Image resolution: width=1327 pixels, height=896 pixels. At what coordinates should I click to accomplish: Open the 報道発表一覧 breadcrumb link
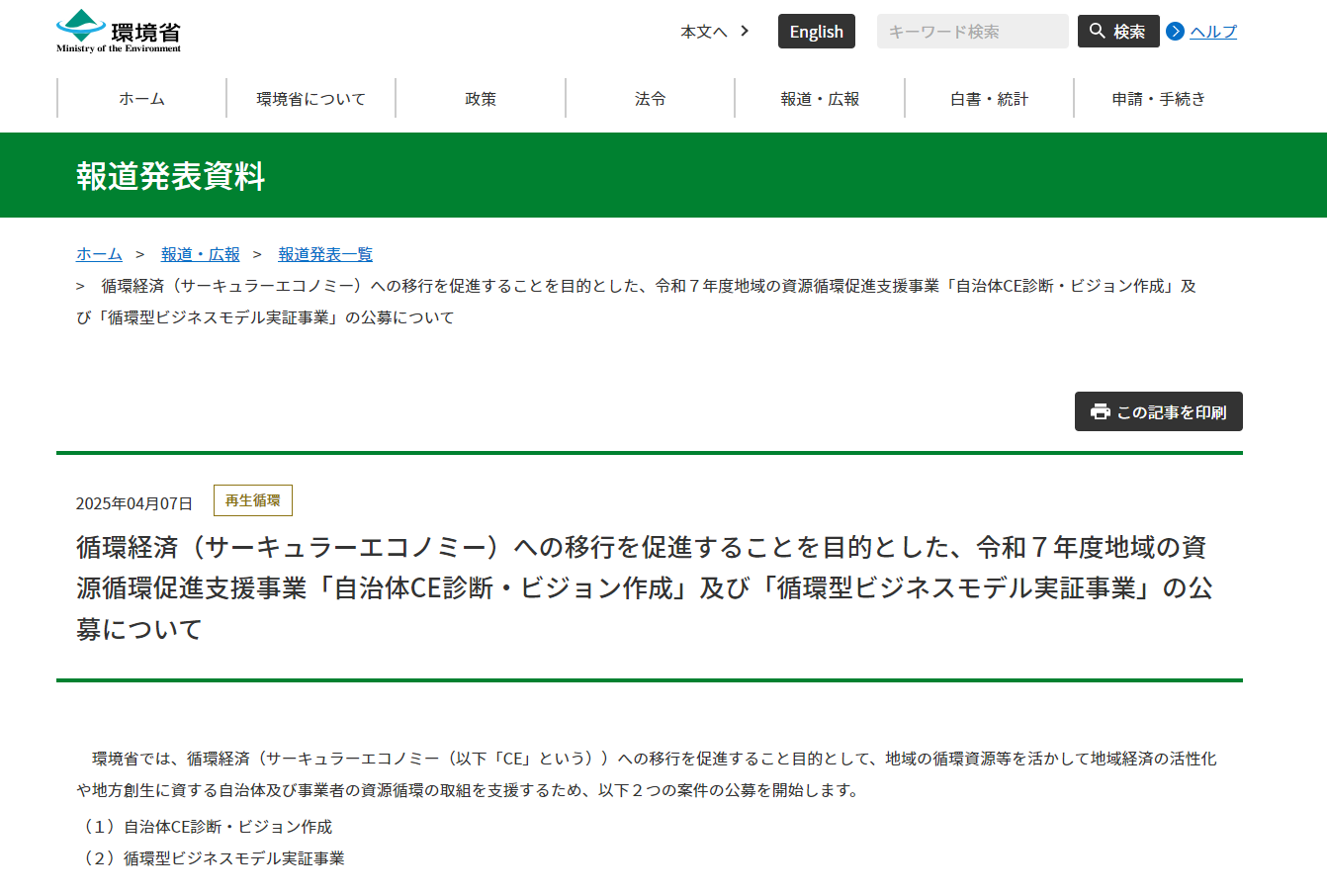coord(325,254)
